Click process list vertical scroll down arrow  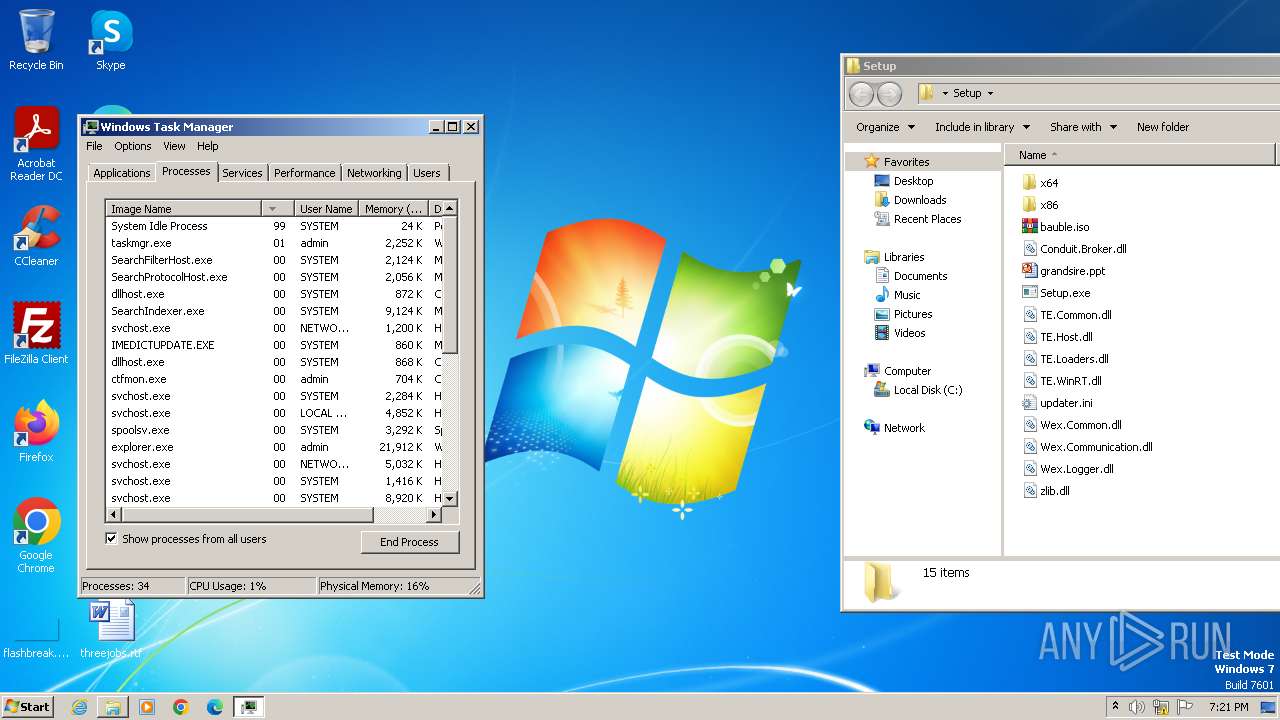point(450,498)
